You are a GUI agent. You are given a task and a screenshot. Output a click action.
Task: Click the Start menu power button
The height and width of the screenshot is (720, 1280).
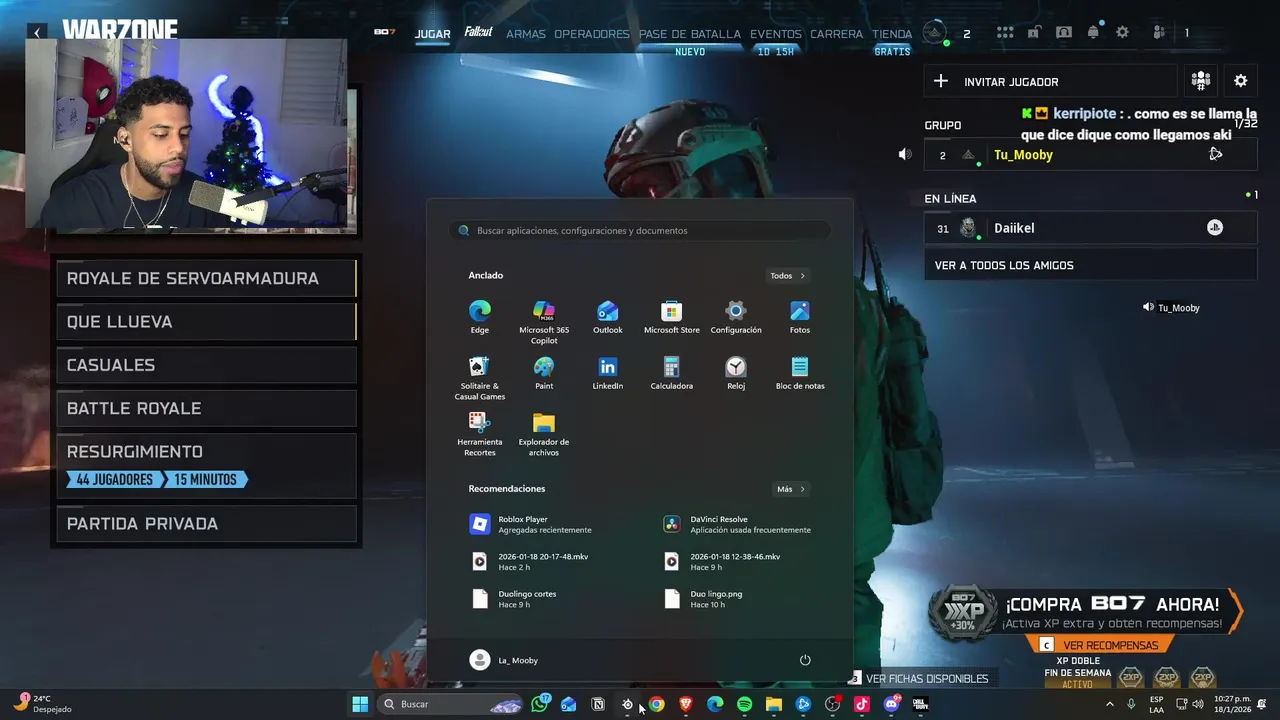click(x=805, y=660)
